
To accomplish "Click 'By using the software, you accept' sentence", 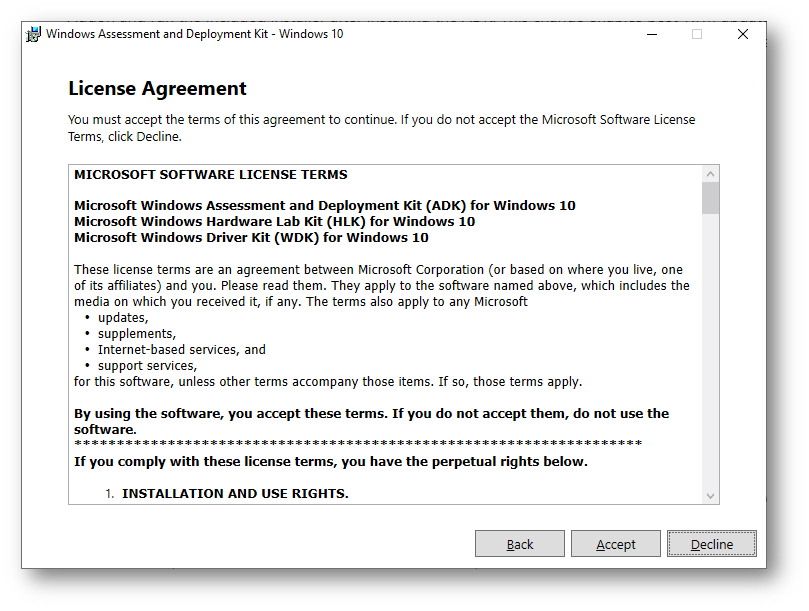I will [x=371, y=421].
